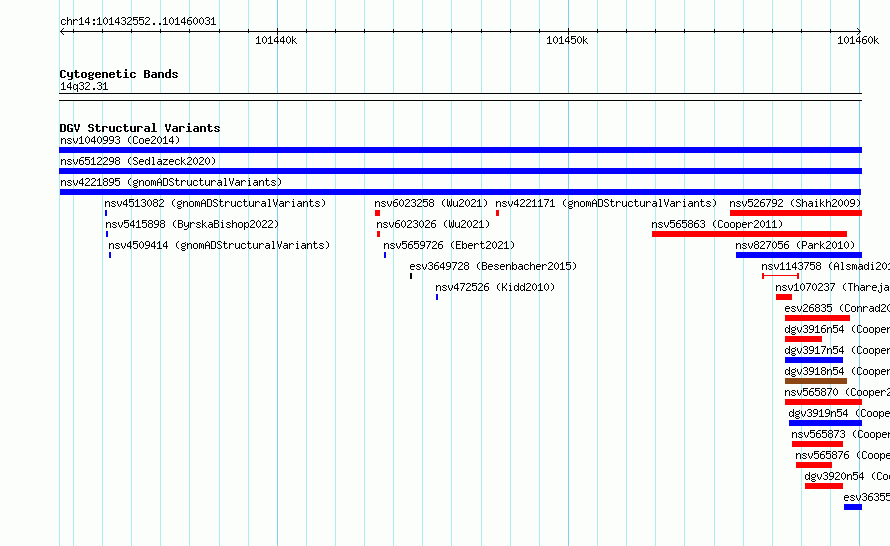Click the nsv1040993 (Coe2014) variant label
The image size is (890, 546).
pos(120,140)
